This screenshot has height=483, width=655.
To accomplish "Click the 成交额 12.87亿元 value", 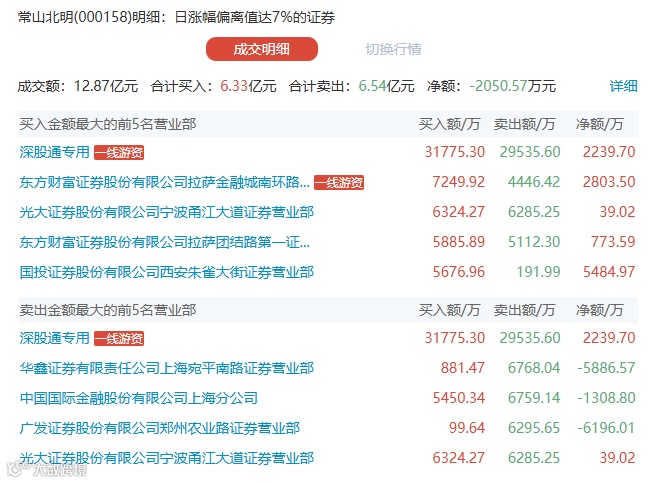I will tap(106, 86).
